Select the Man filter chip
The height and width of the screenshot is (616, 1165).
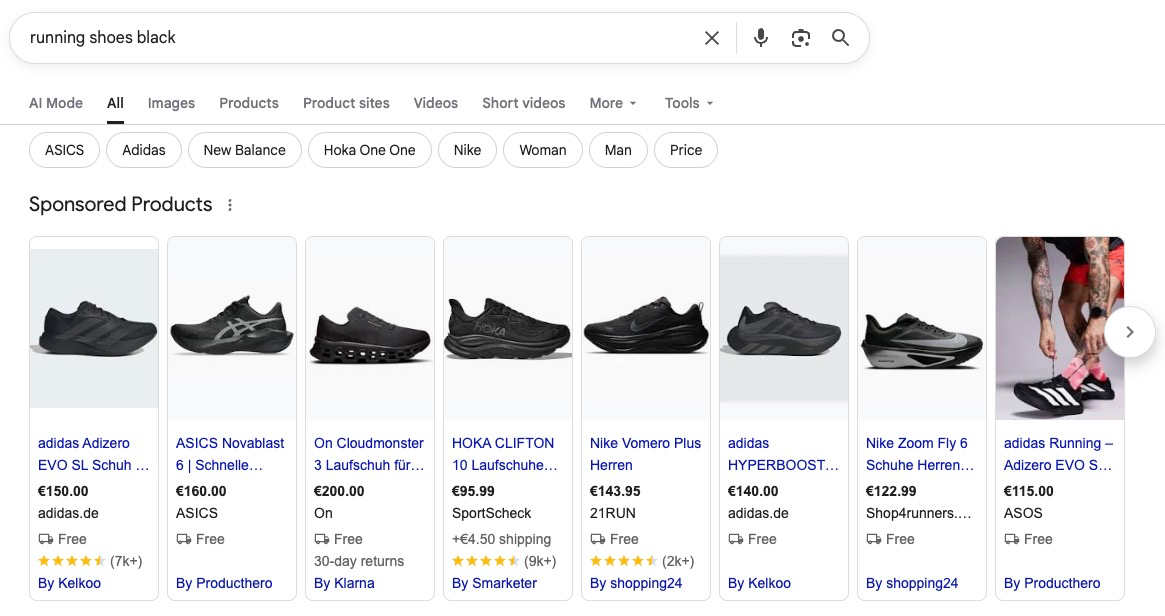[x=618, y=150]
